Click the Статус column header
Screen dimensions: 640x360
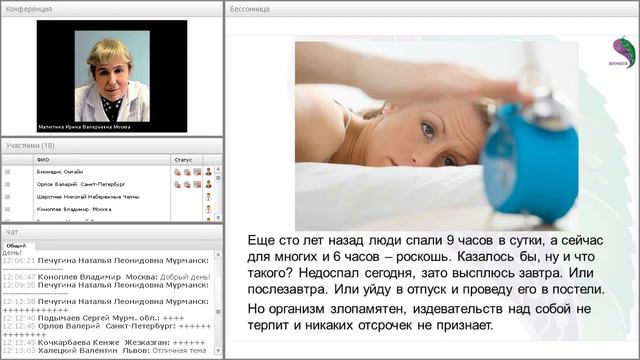tap(187, 160)
